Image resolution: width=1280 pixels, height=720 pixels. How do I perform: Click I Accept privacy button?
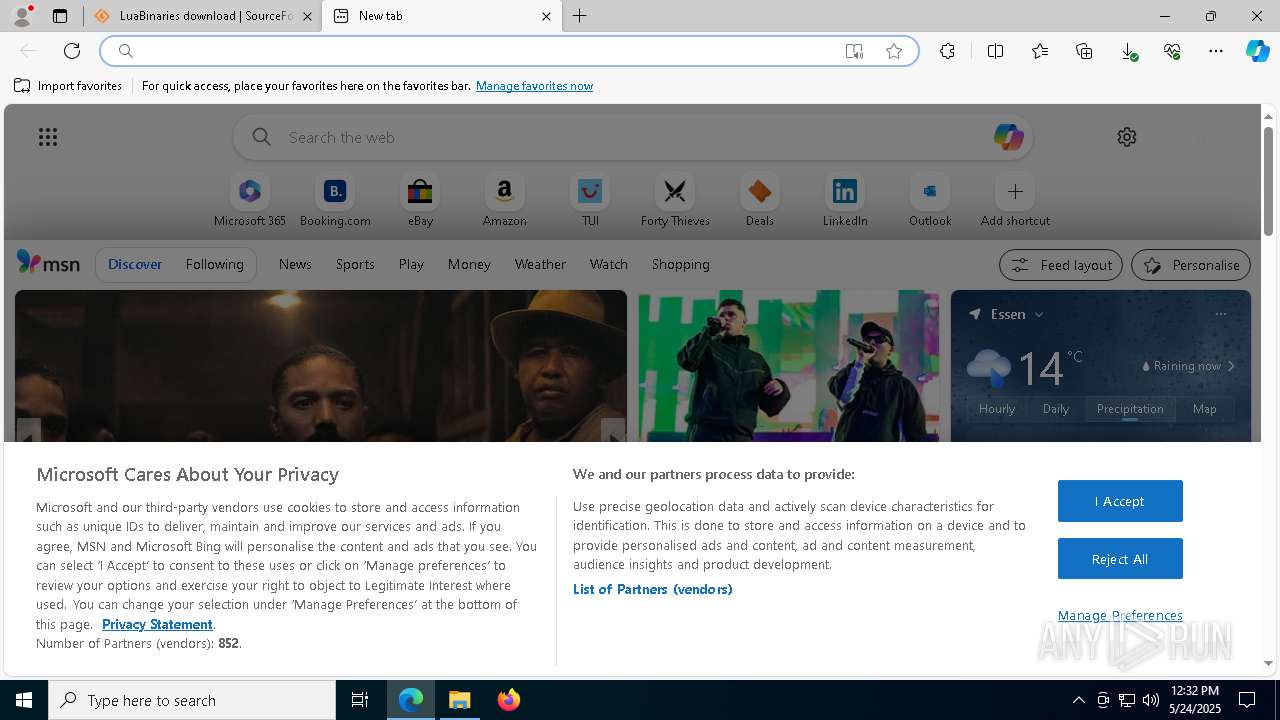pos(1120,501)
